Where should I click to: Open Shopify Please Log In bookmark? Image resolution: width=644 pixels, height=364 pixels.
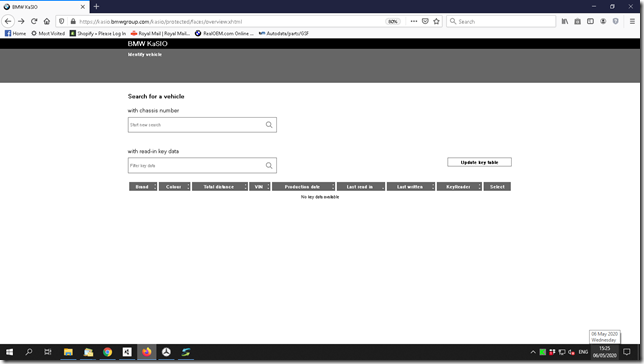click(x=98, y=33)
